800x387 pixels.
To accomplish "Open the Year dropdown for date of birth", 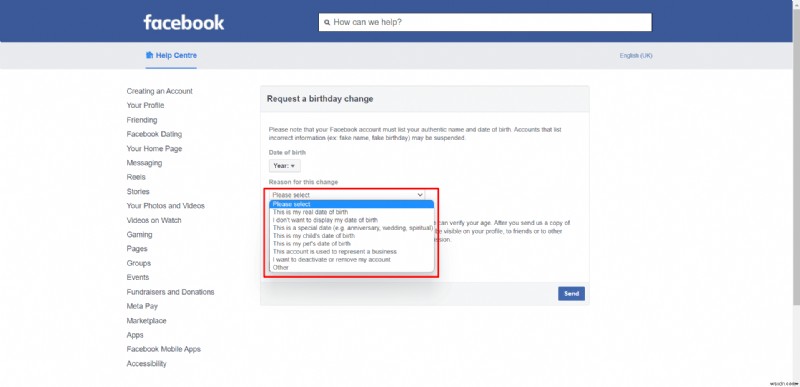I will 285,166.
